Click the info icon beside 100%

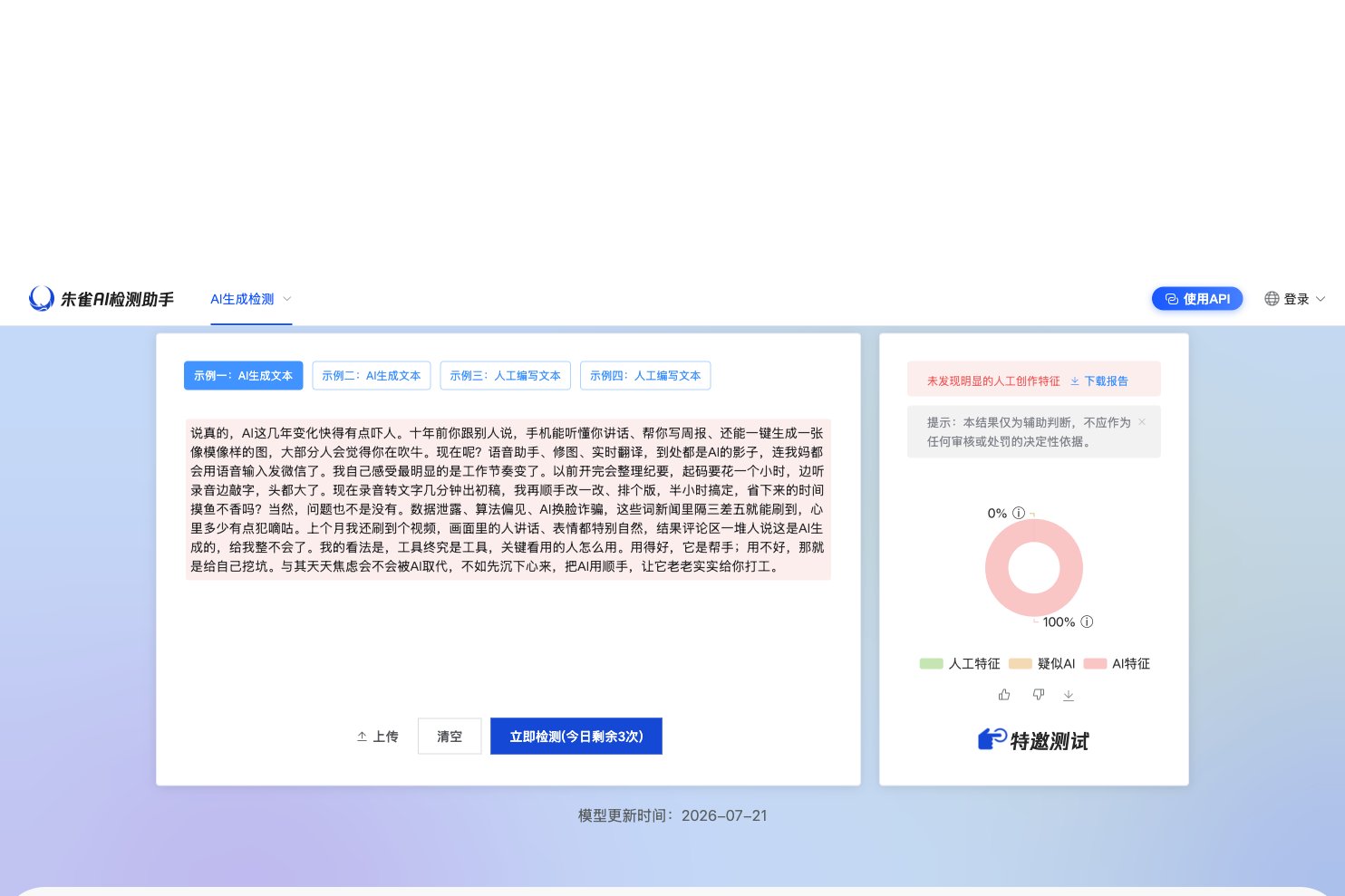[x=1087, y=622]
